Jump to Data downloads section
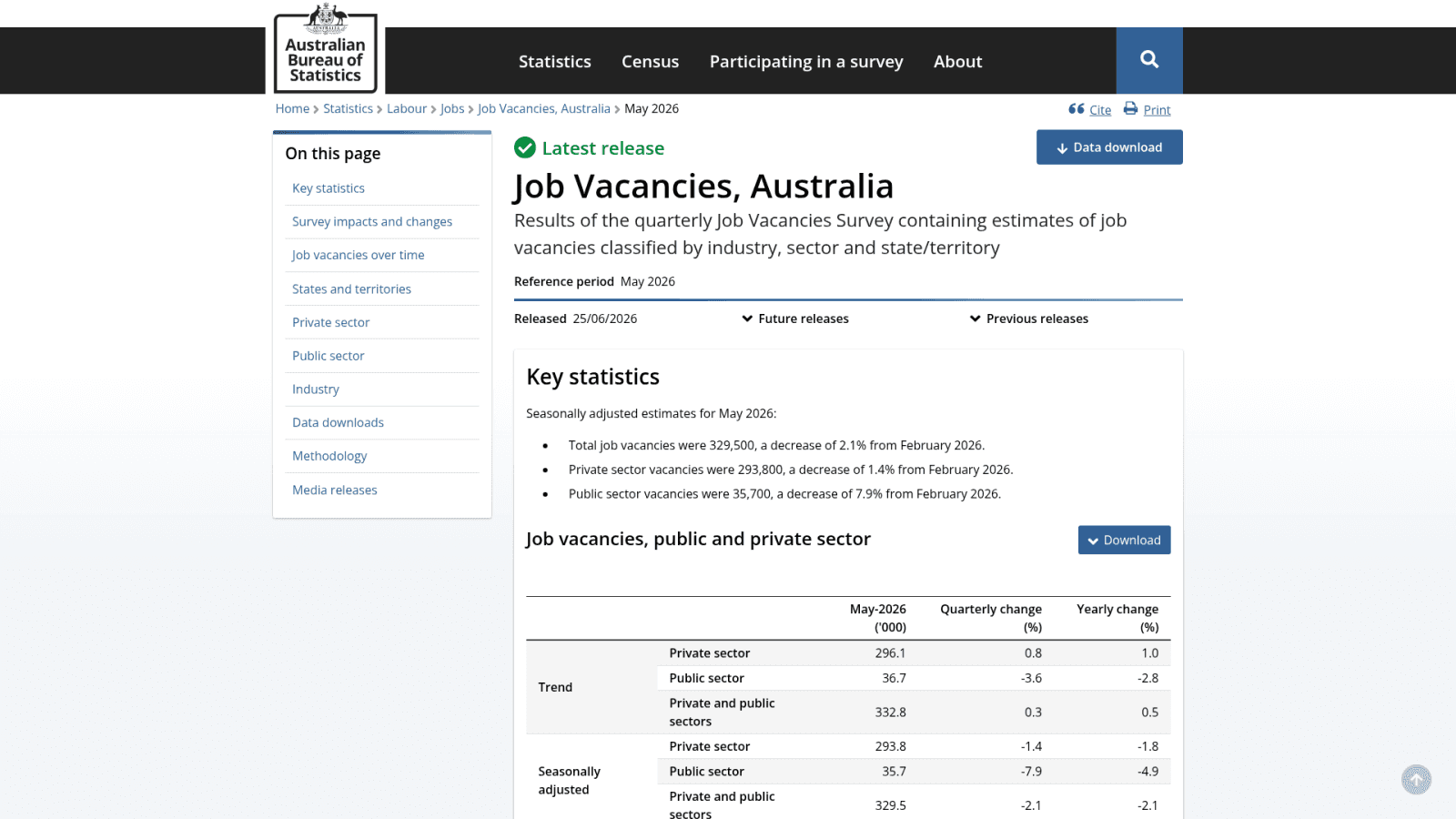The width and height of the screenshot is (1456, 819). pyautogui.click(x=338, y=422)
